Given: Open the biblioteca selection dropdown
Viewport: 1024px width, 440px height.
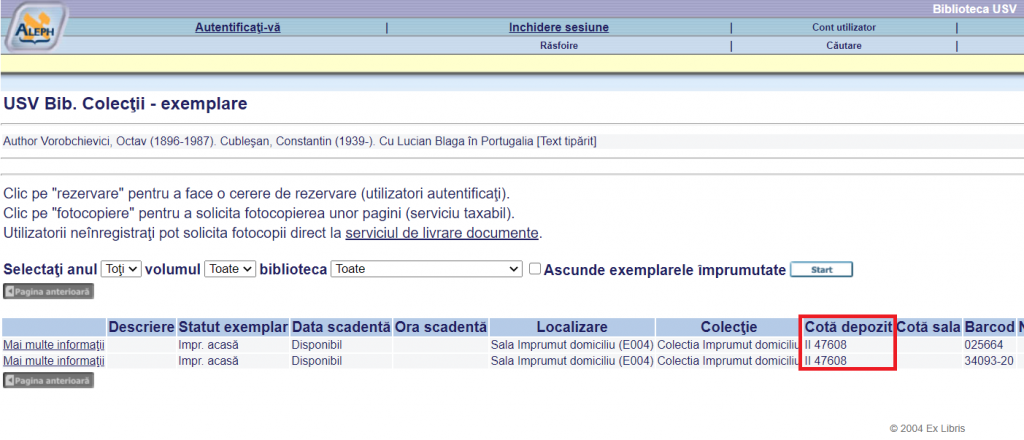Looking at the screenshot, I should point(426,269).
